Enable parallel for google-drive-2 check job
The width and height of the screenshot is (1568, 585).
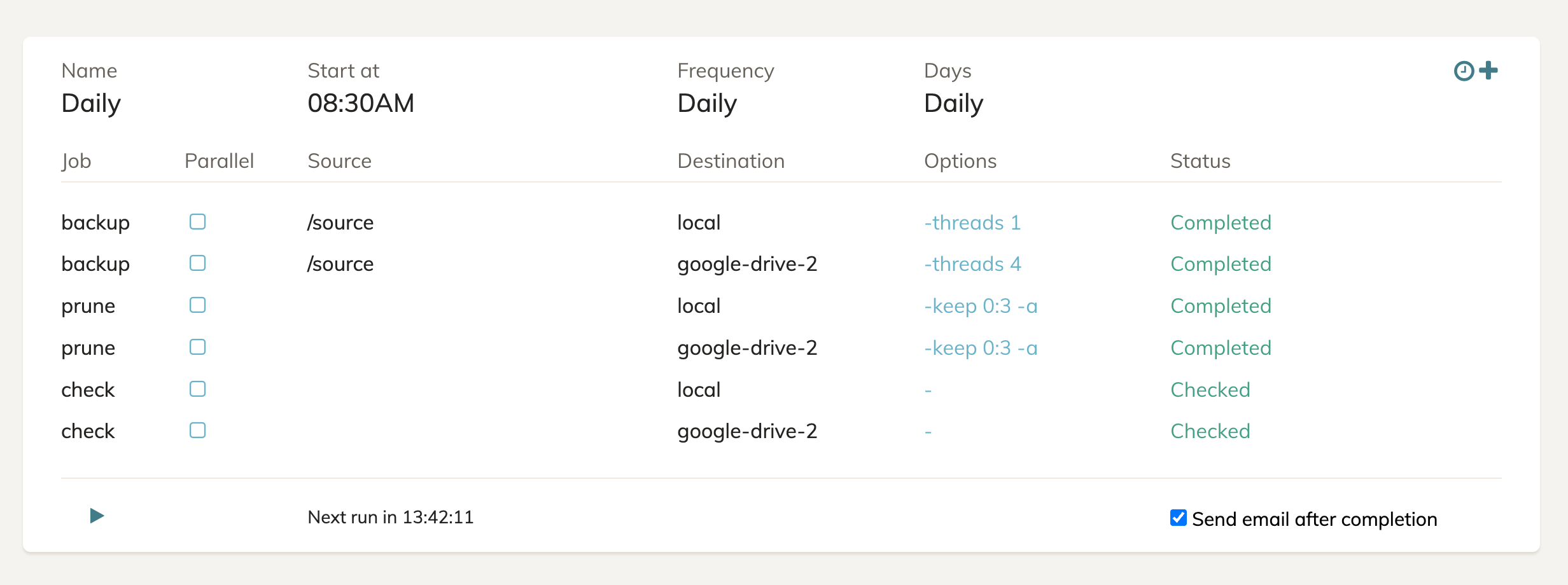pyautogui.click(x=197, y=430)
